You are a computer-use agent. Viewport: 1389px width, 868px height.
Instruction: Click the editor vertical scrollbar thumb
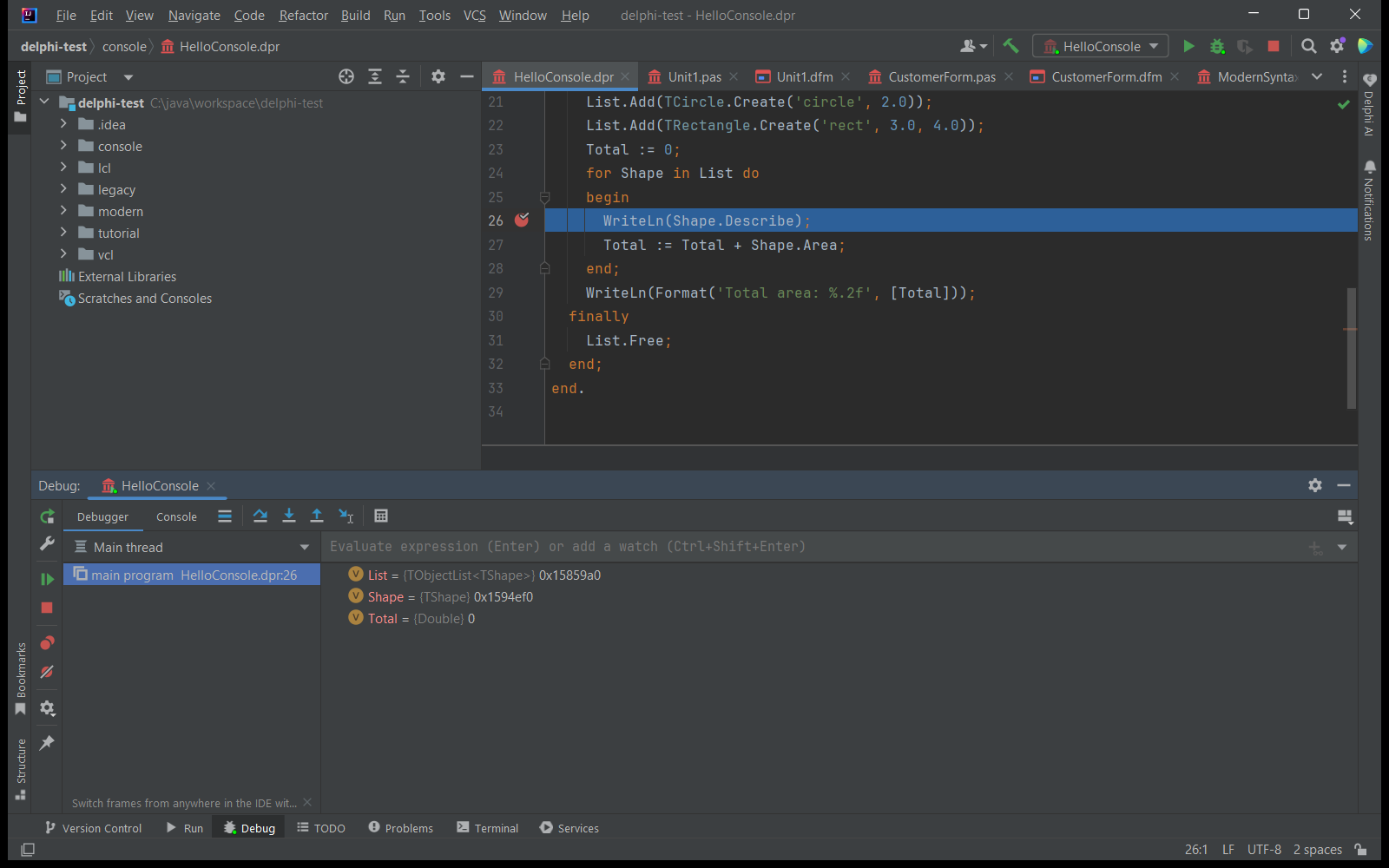click(1351, 347)
